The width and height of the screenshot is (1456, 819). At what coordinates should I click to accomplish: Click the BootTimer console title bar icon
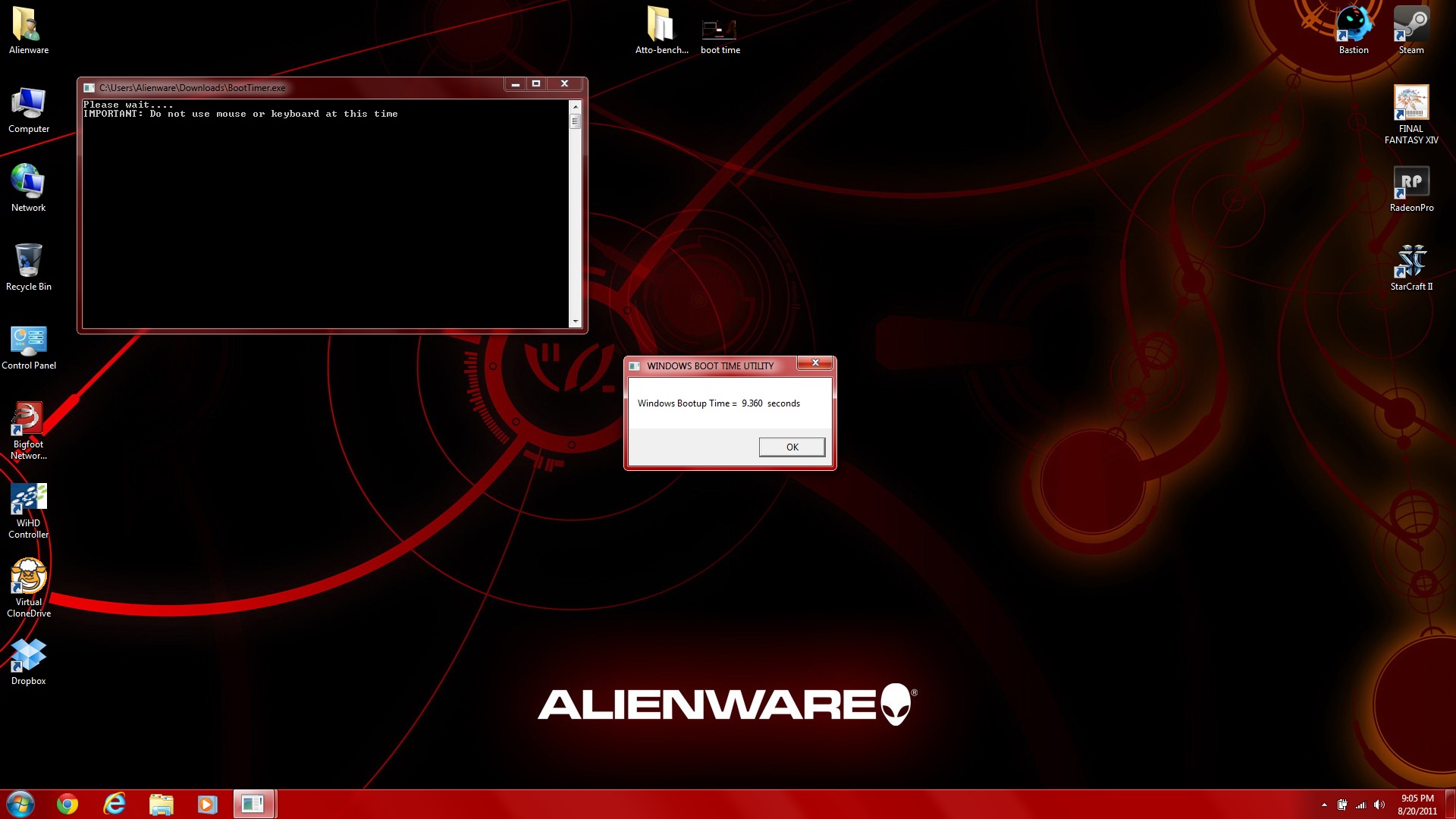[x=89, y=88]
